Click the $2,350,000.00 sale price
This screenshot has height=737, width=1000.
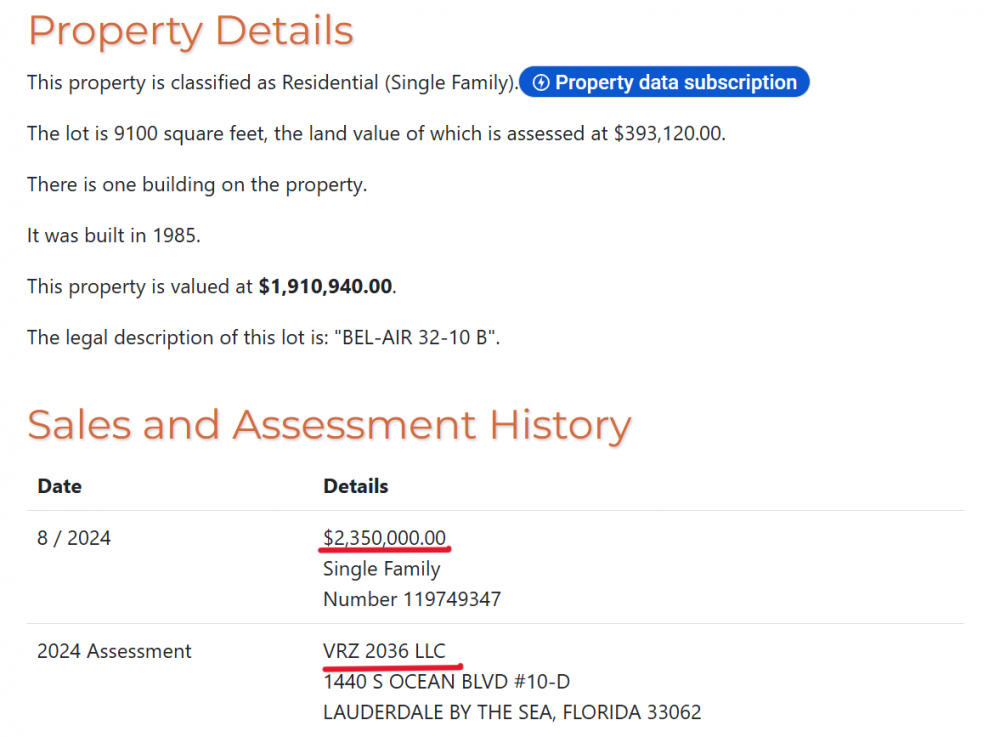[x=385, y=539]
